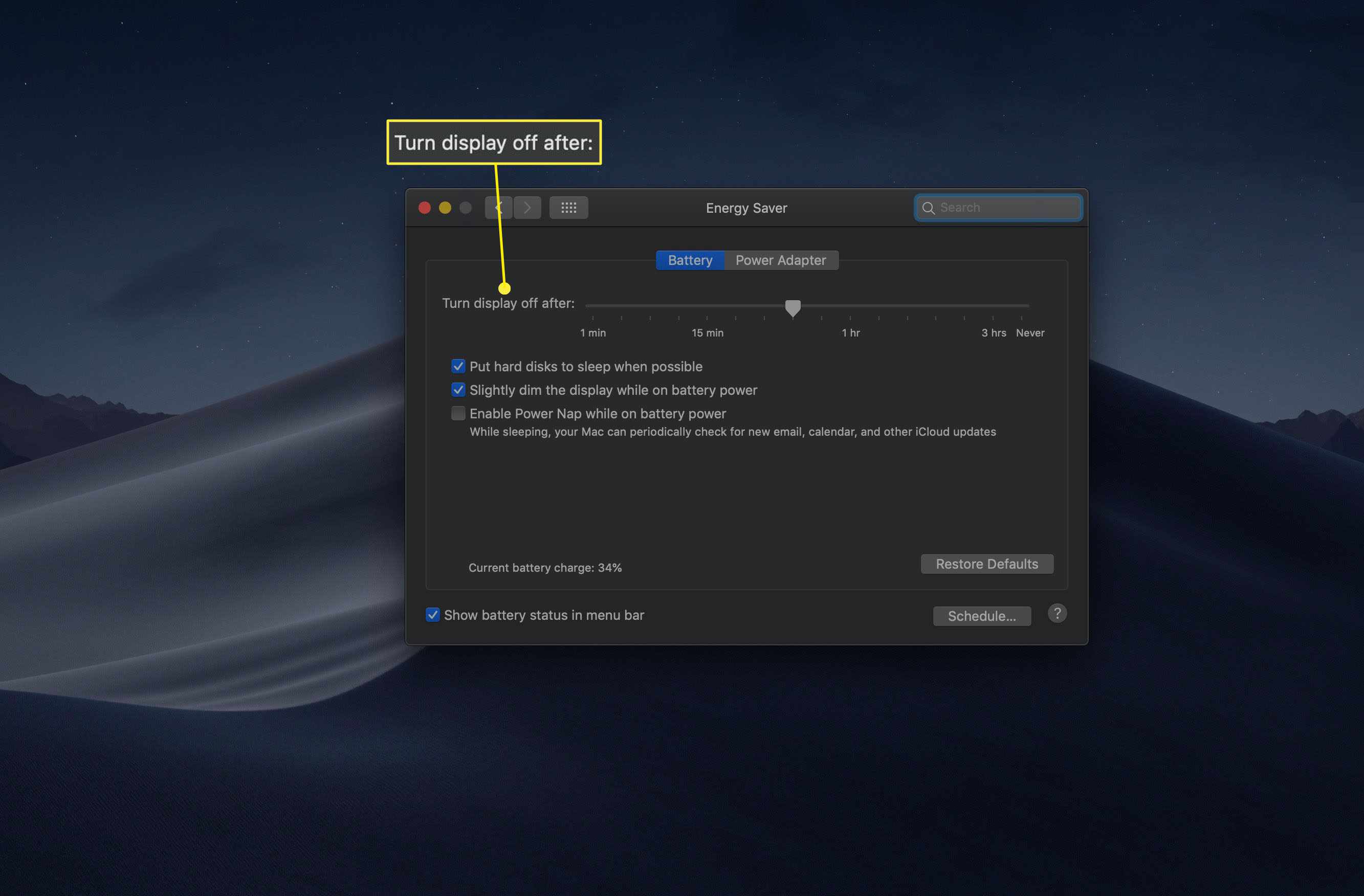This screenshot has width=1364, height=896.
Task: Click the forward navigation arrow icon
Action: coord(527,207)
